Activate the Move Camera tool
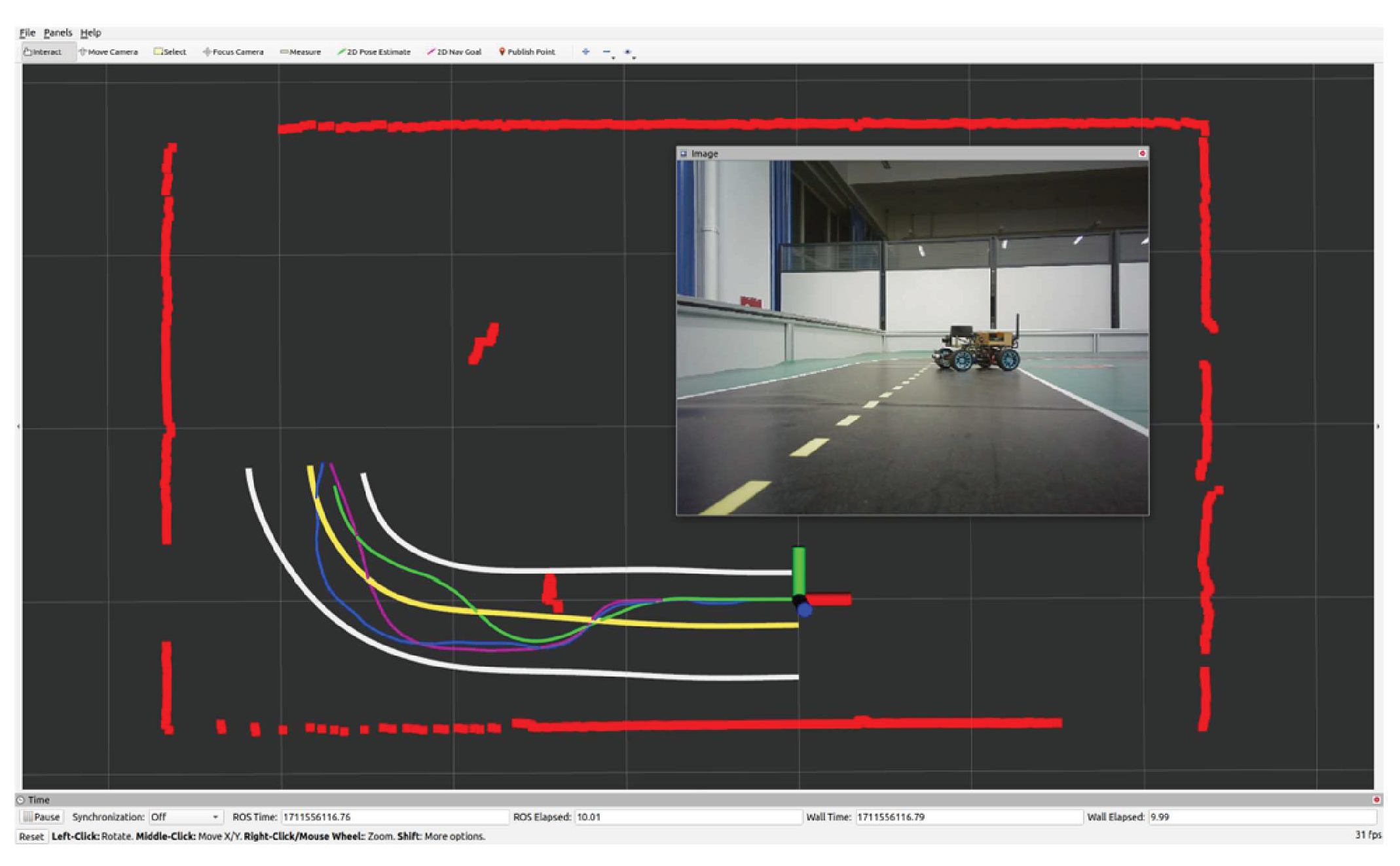1400x866 pixels. pyautogui.click(x=108, y=52)
